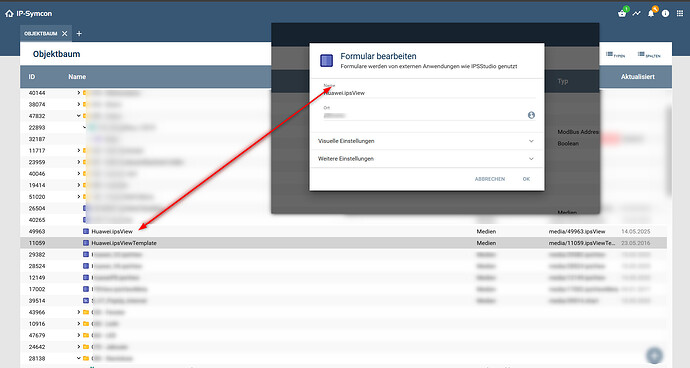
Task: Open the module store basket icon
Action: click(x=622, y=14)
